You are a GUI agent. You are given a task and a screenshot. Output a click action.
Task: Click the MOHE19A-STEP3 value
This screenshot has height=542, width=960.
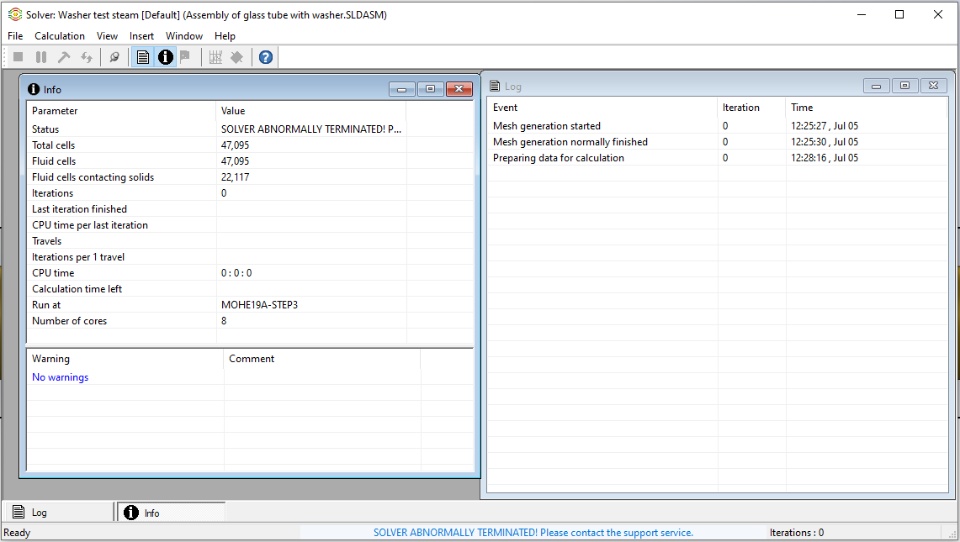click(260, 305)
